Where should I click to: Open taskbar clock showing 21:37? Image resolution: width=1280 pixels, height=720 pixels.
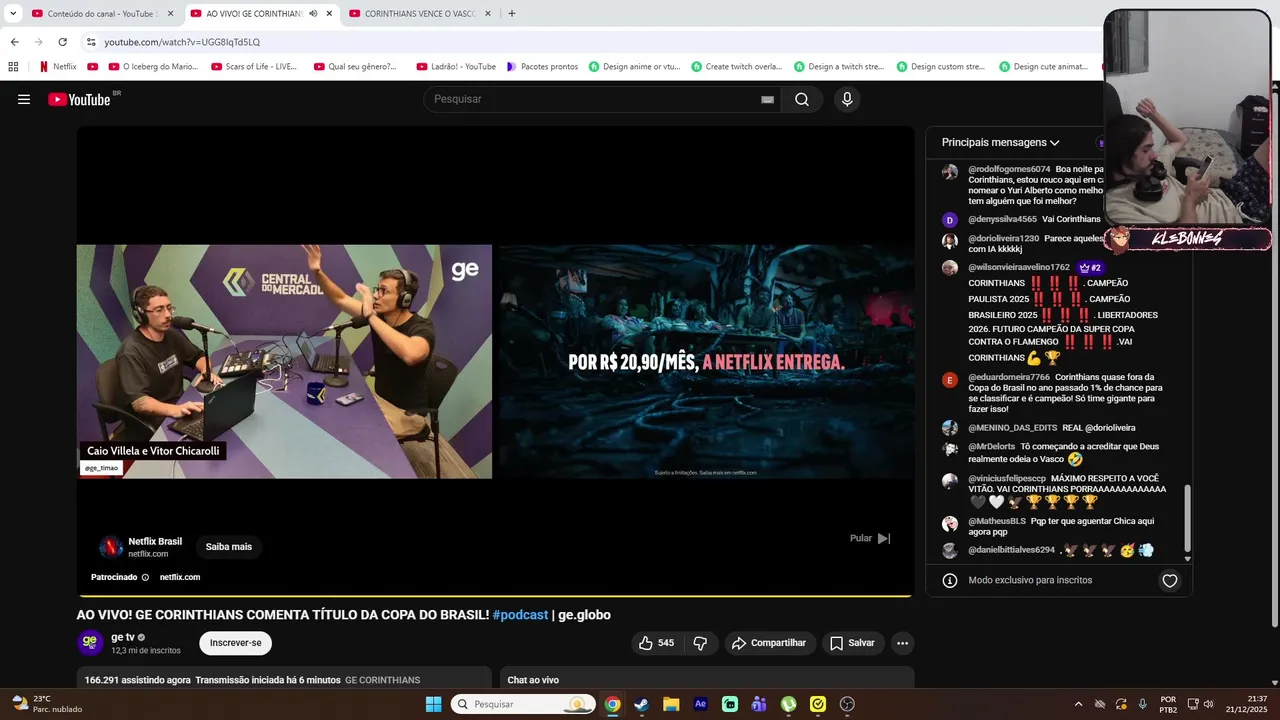point(1246,704)
